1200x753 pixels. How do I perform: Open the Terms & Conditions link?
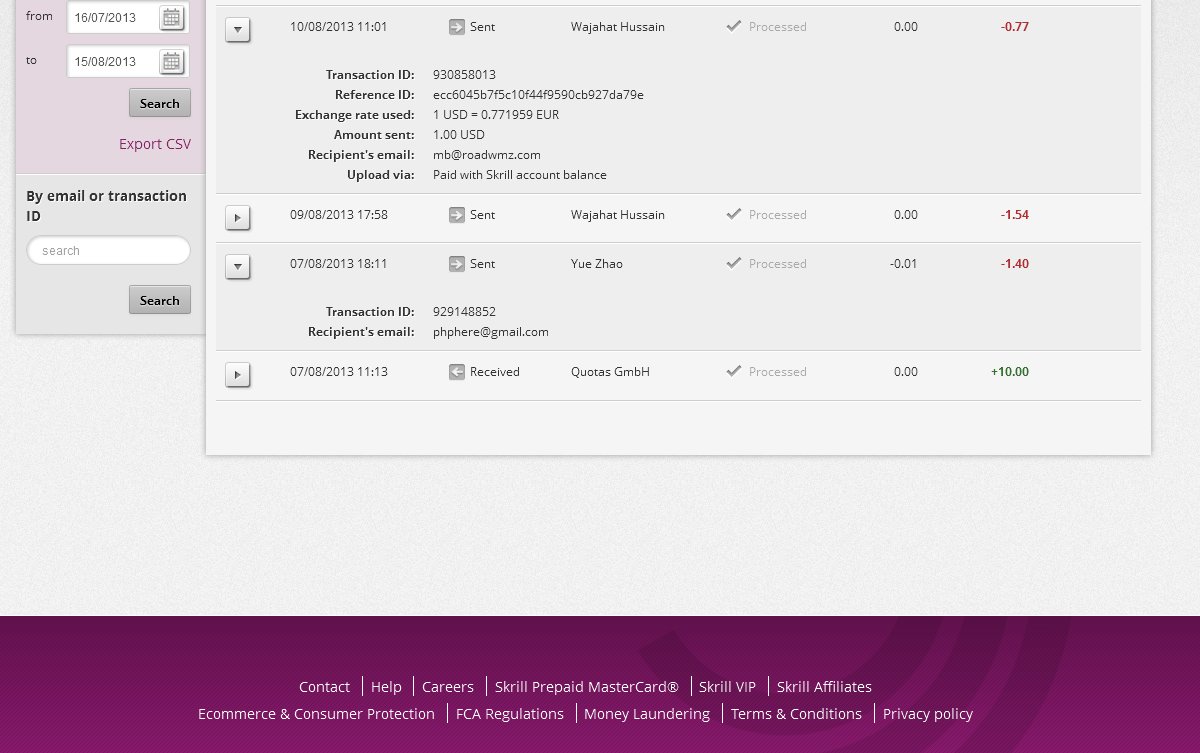click(x=796, y=714)
